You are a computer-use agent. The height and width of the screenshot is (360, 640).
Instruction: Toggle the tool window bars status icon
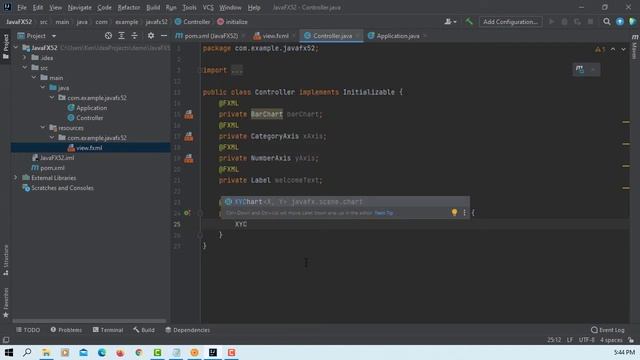tap(6, 340)
